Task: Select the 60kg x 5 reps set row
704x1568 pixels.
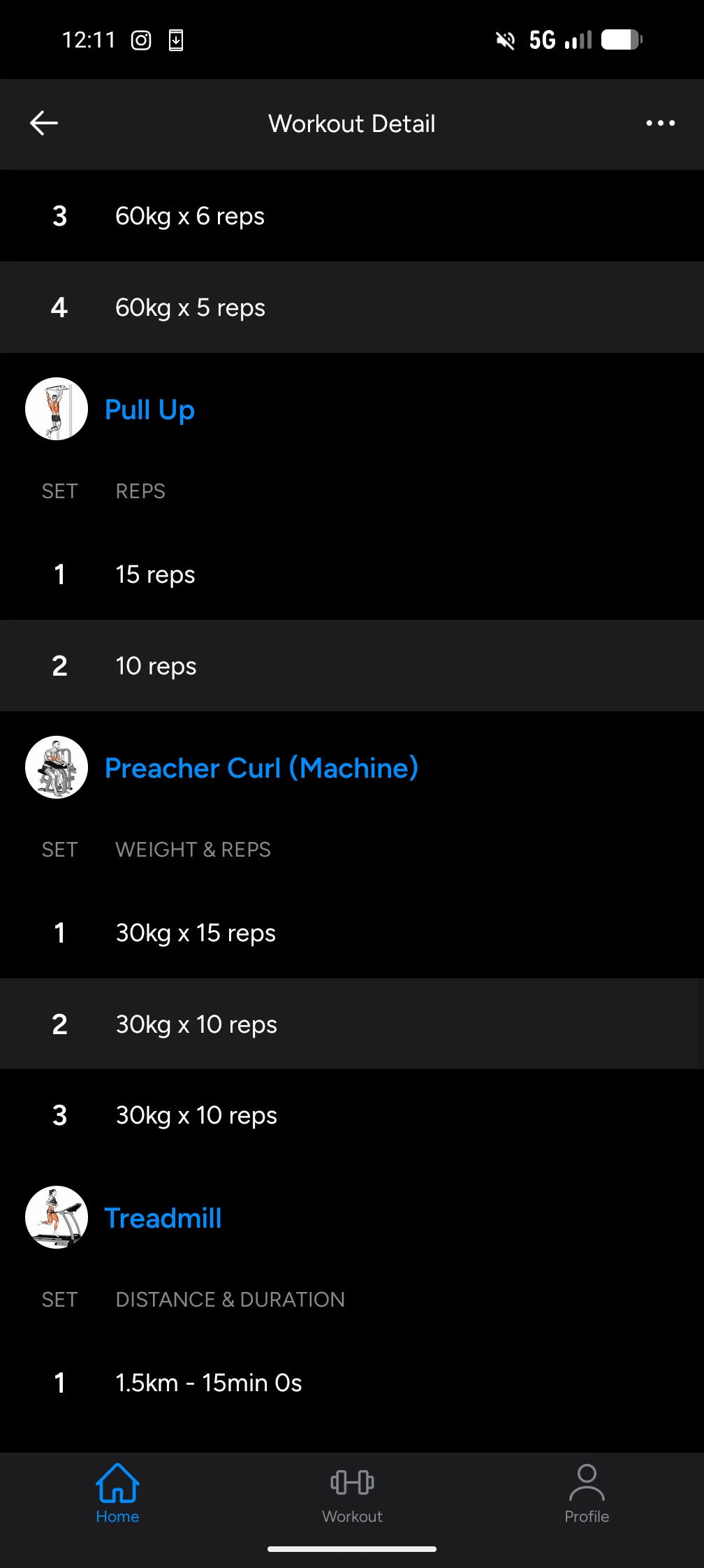Action: (x=352, y=307)
